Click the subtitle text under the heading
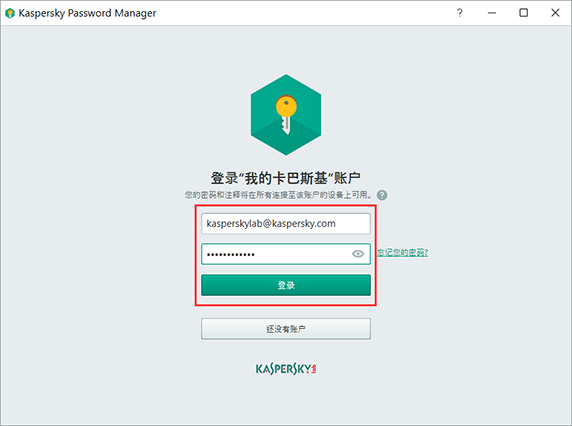The height and width of the screenshot is (426, 572). coord(278,195)
